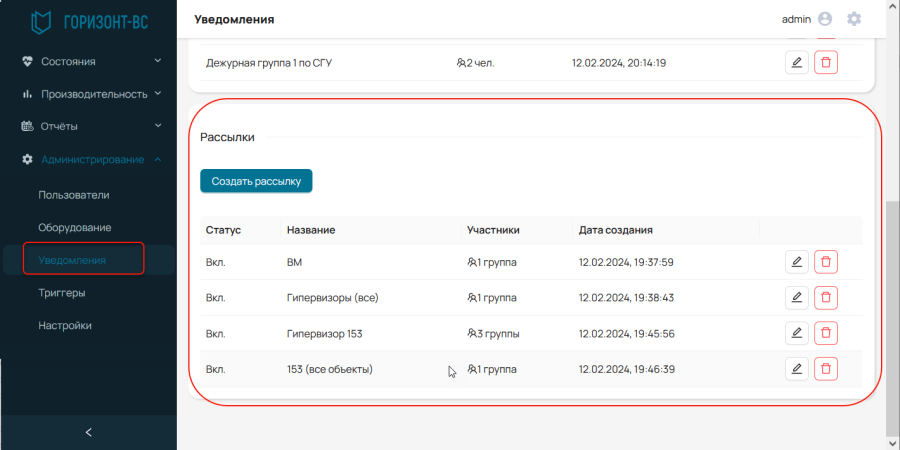This screenshot has height=450, width=900.
Task: Click date 12.02.2024, 20:14:19
Action: [x=619, y=63]
